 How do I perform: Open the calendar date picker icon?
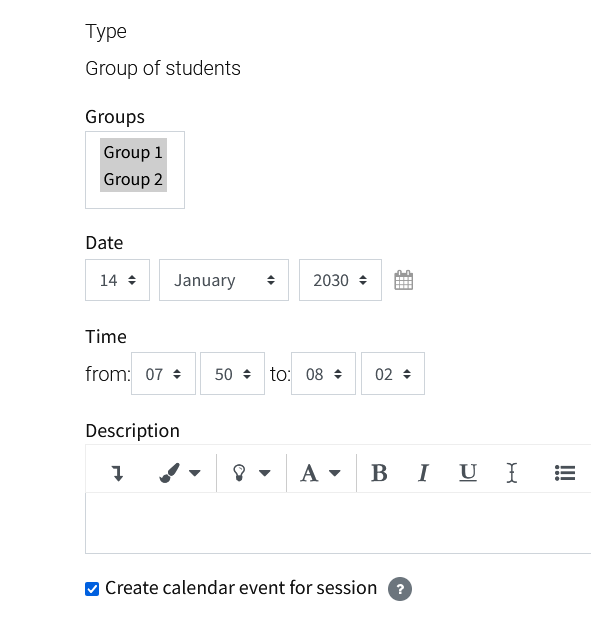[x=403, y=280]
